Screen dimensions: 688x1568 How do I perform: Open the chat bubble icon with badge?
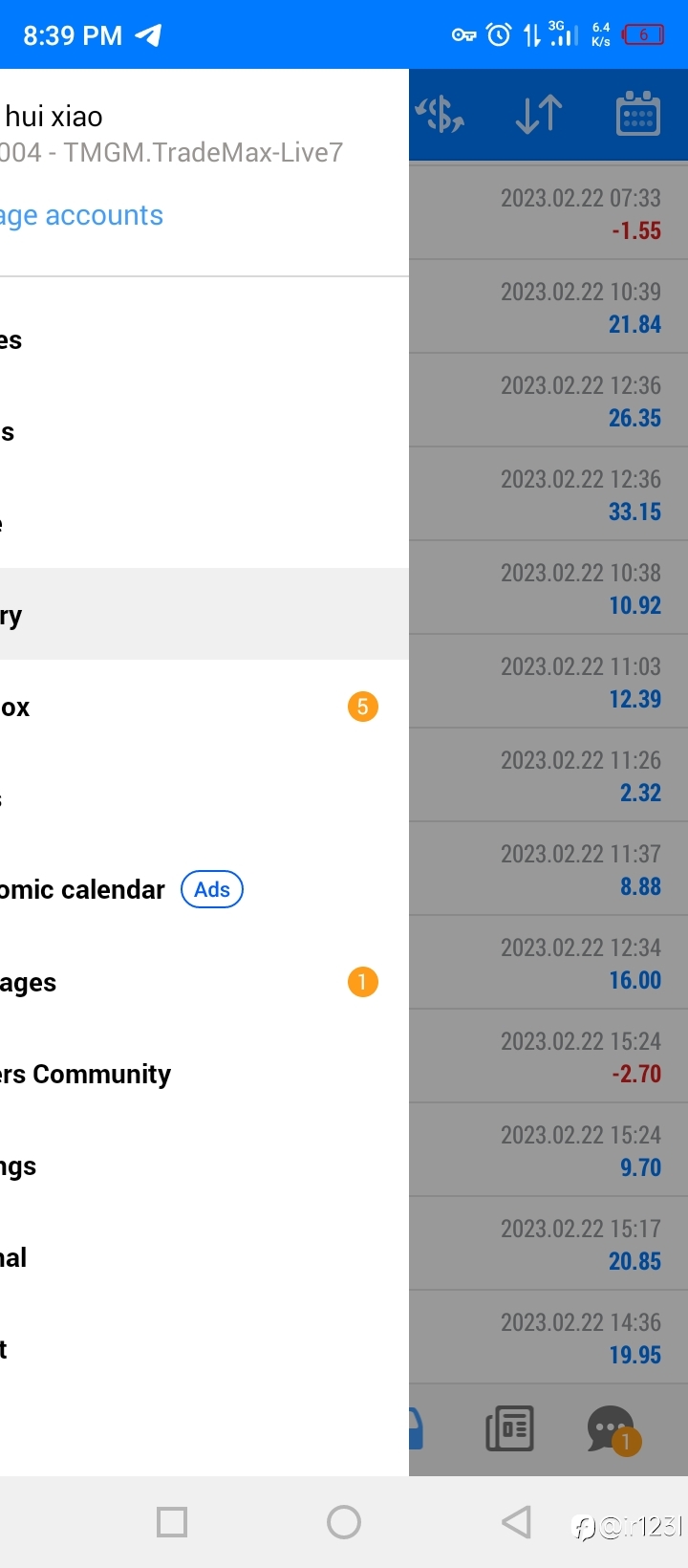click(x=613, y=1429)
